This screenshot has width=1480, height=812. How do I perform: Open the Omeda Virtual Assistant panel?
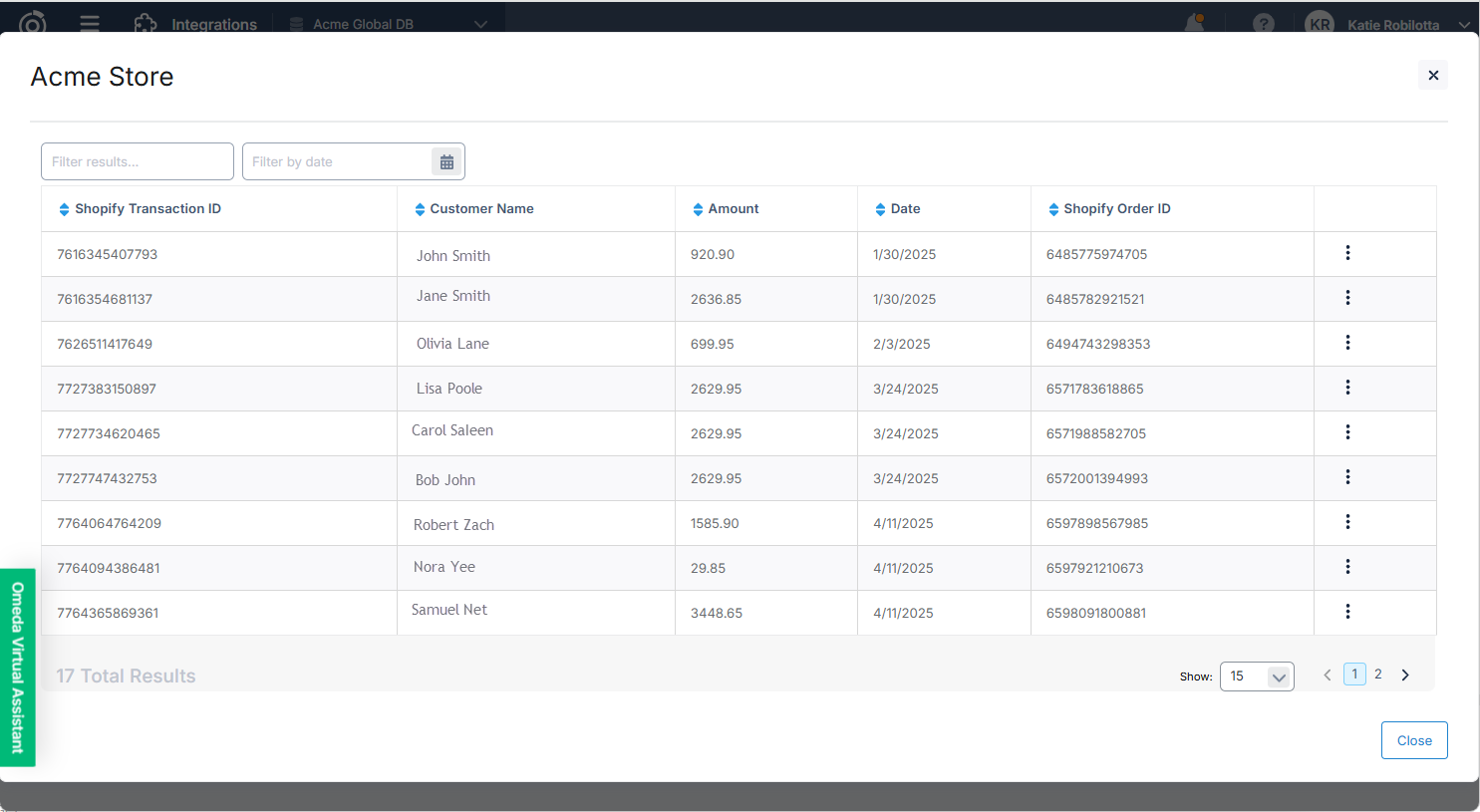click(18, 668)
